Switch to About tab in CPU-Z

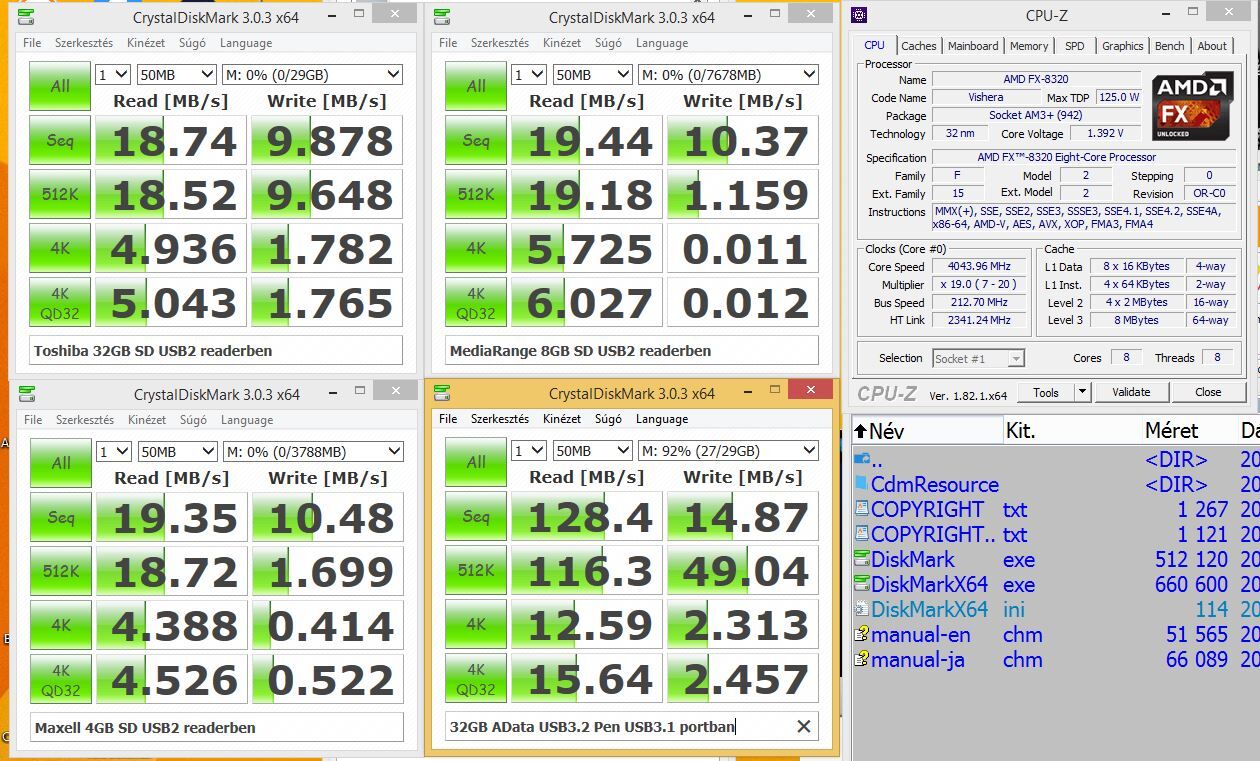pyautogui.click(x=1212, y=46)
